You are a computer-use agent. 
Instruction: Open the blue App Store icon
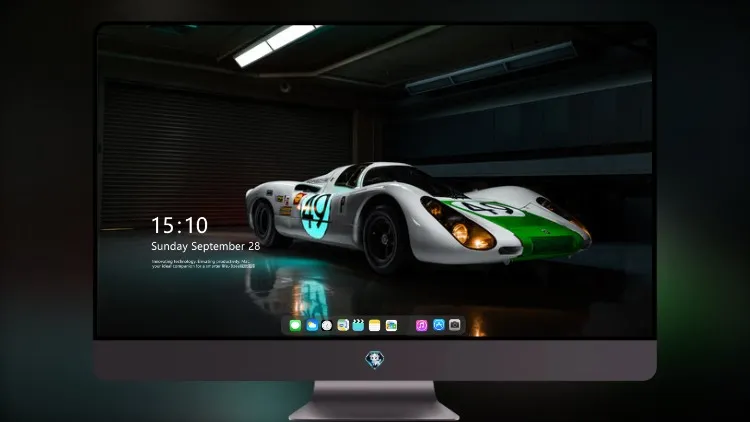[439, 325]
